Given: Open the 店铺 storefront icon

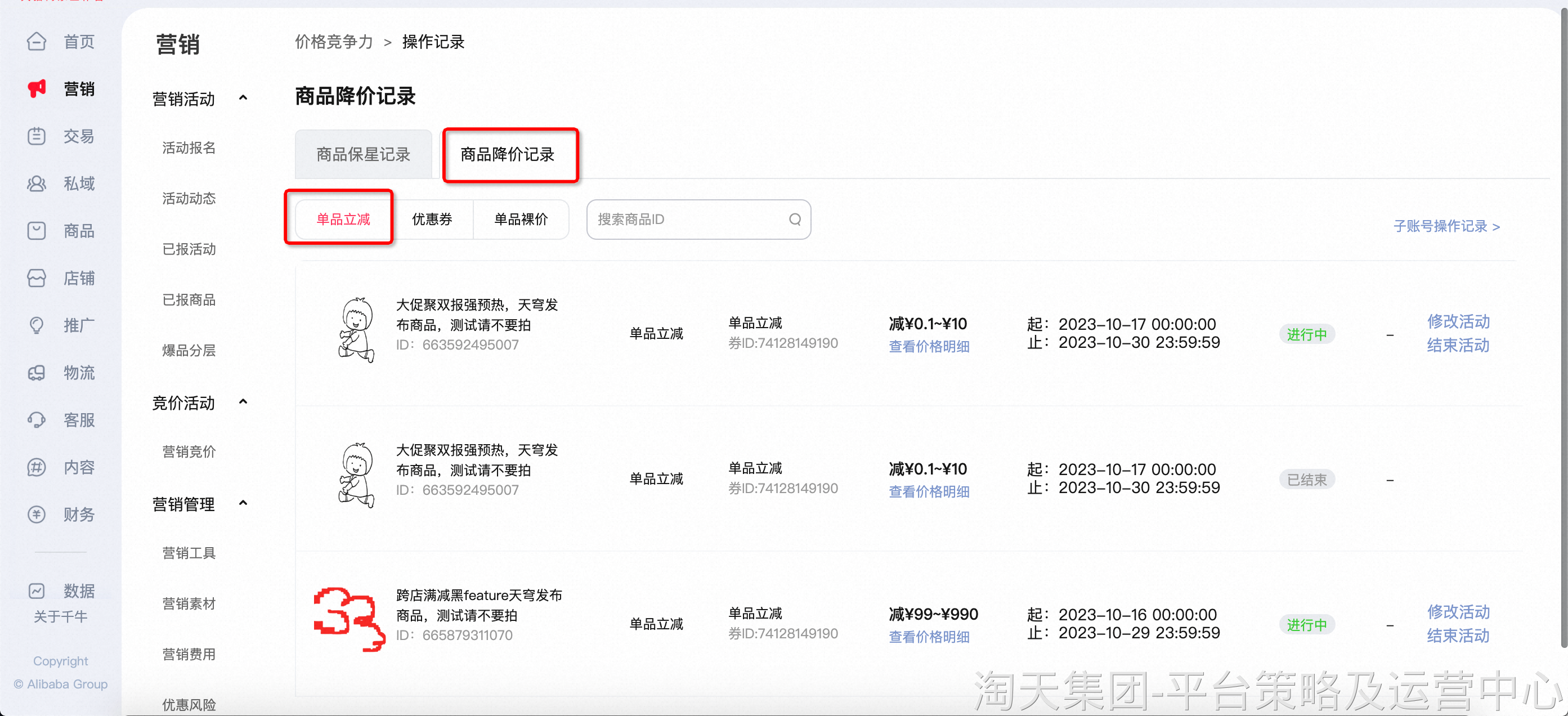Looking at the screenshot, I should (x=37, y=278).
